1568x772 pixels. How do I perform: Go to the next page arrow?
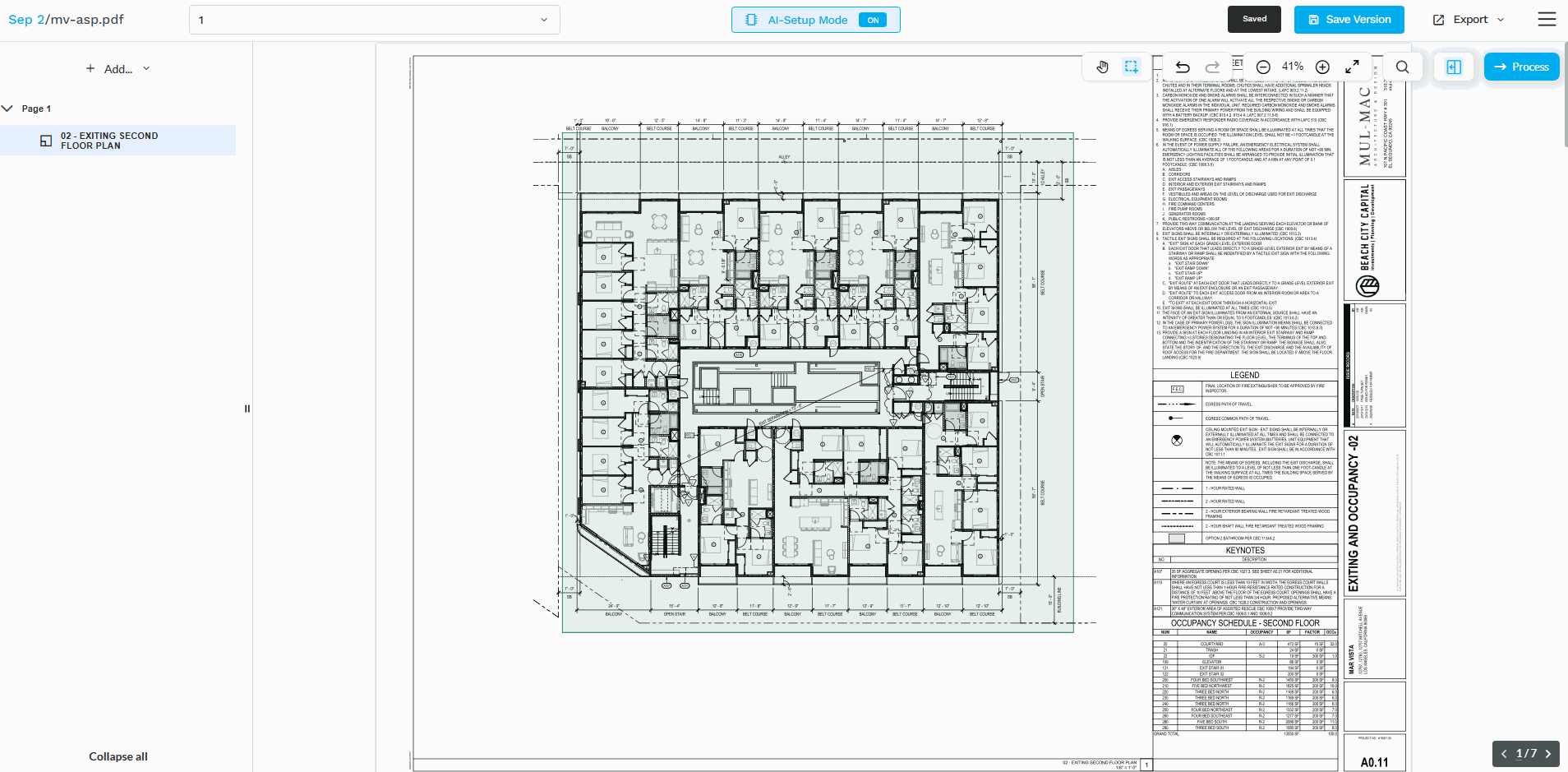[x=1548, y=754]
